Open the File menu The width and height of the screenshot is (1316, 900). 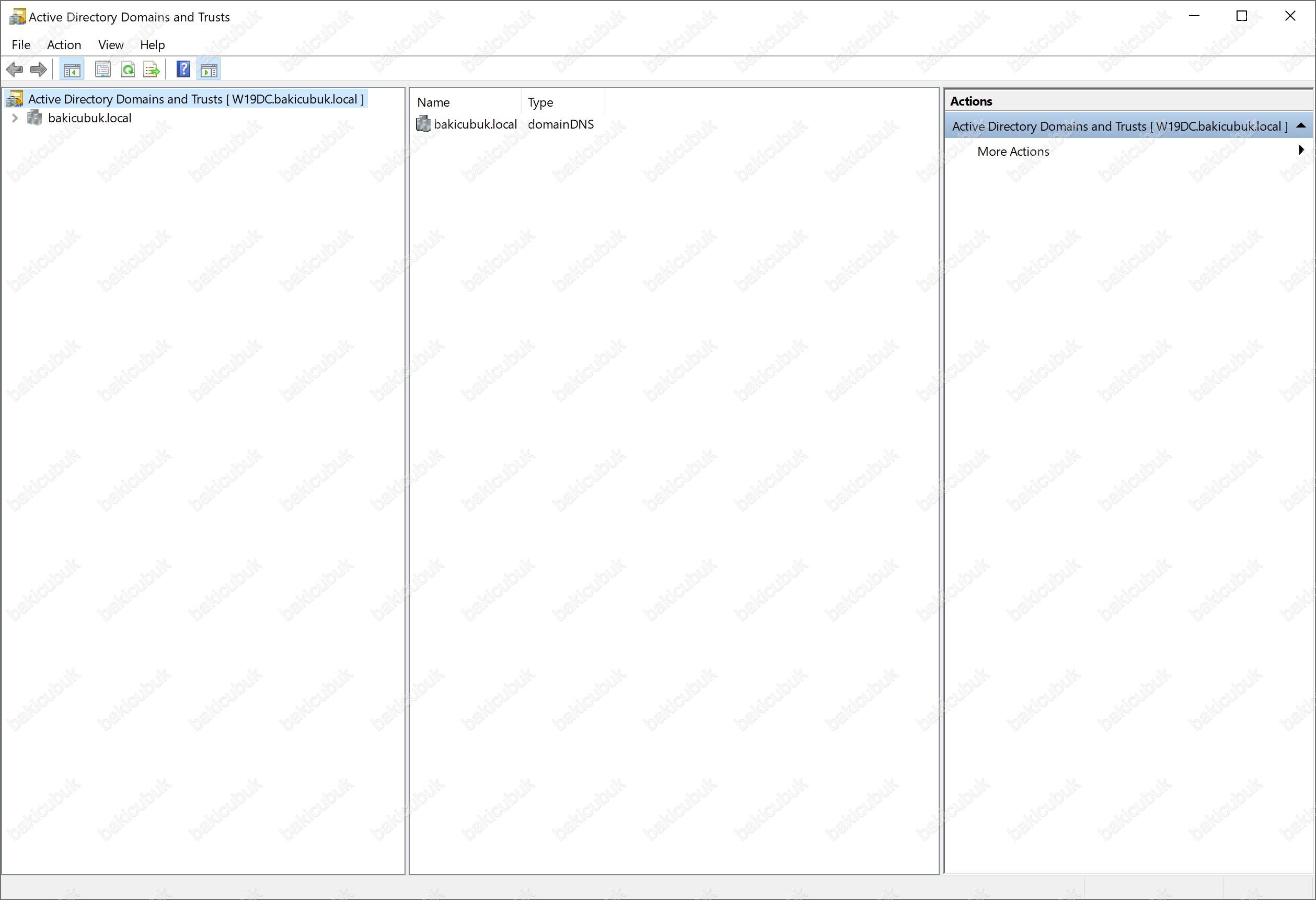coord(21,45)
